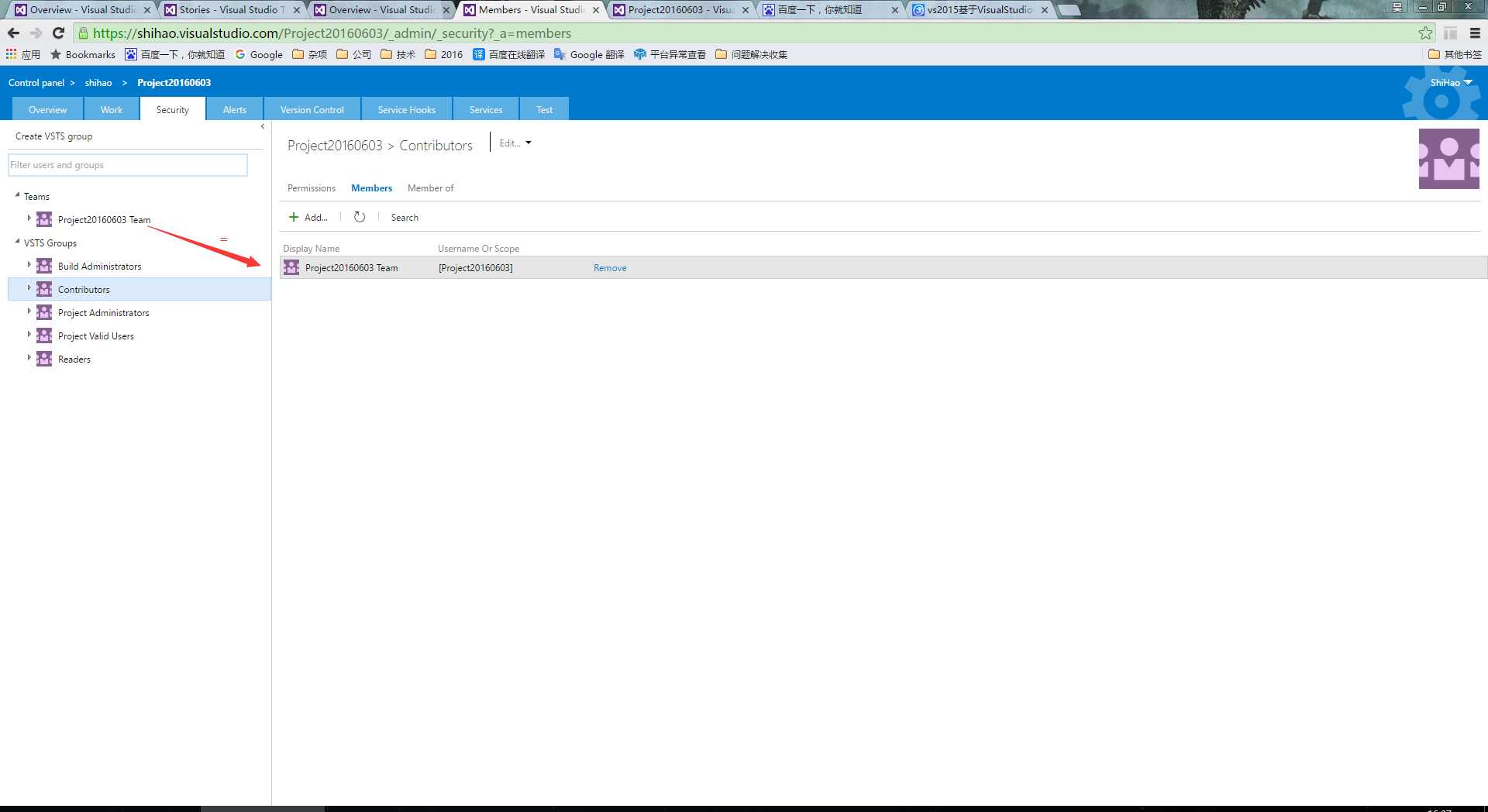Open the ShiHao user menu
1488x812 pixels.
coord(1451,82)
